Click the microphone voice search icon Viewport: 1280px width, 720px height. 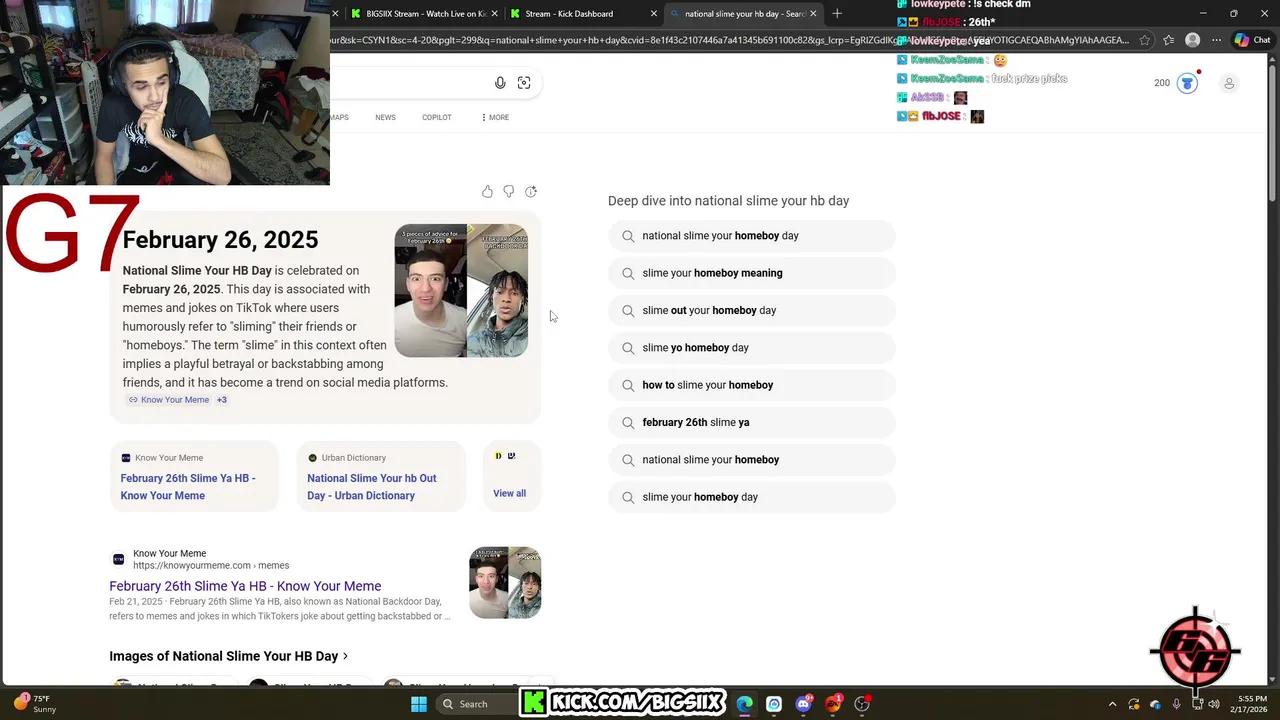point(500,83)
